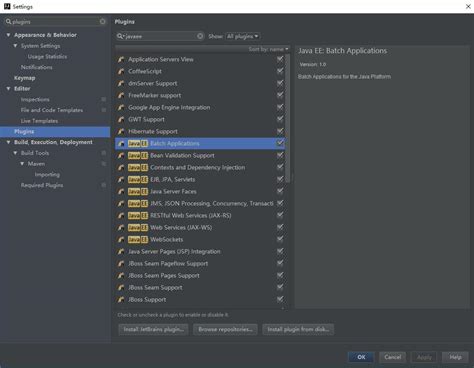
Task: Click the GWT Support plugin icon
Action: 121,119
